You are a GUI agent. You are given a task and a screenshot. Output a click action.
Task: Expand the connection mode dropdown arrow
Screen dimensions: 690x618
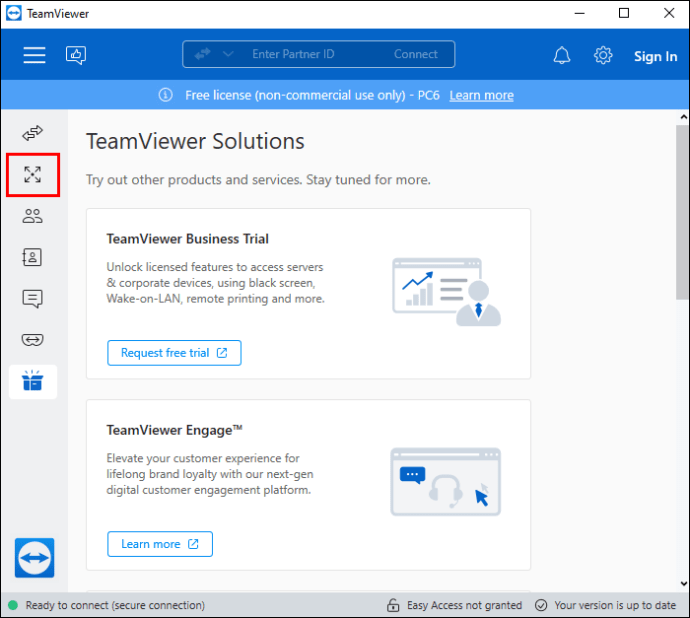[x=227, y=54]
